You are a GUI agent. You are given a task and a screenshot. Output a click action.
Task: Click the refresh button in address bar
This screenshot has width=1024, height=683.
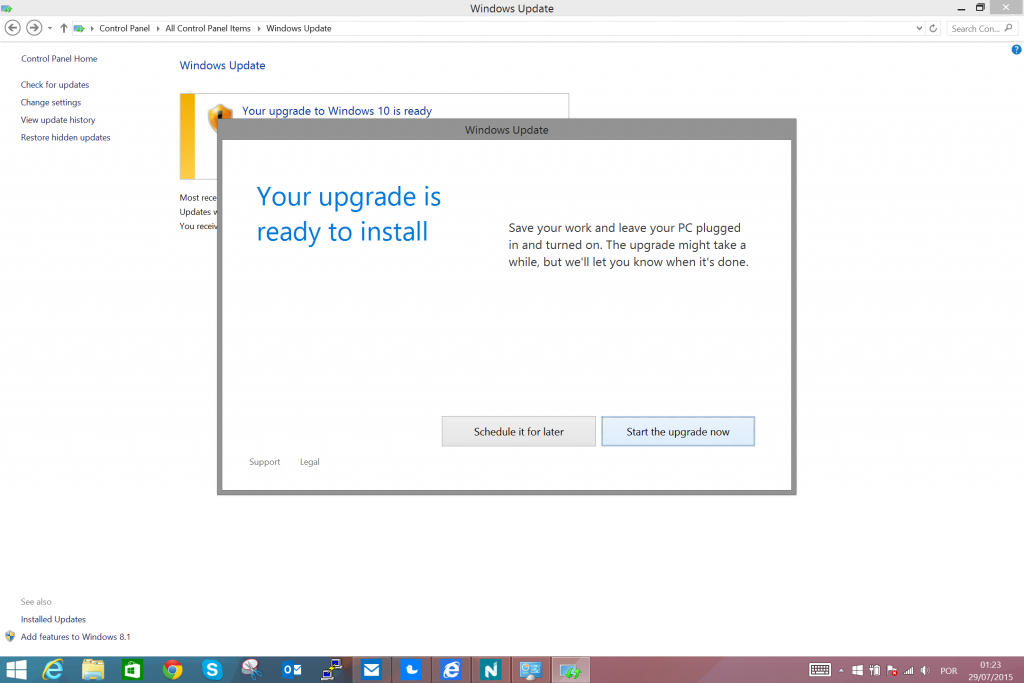(933, 28)
